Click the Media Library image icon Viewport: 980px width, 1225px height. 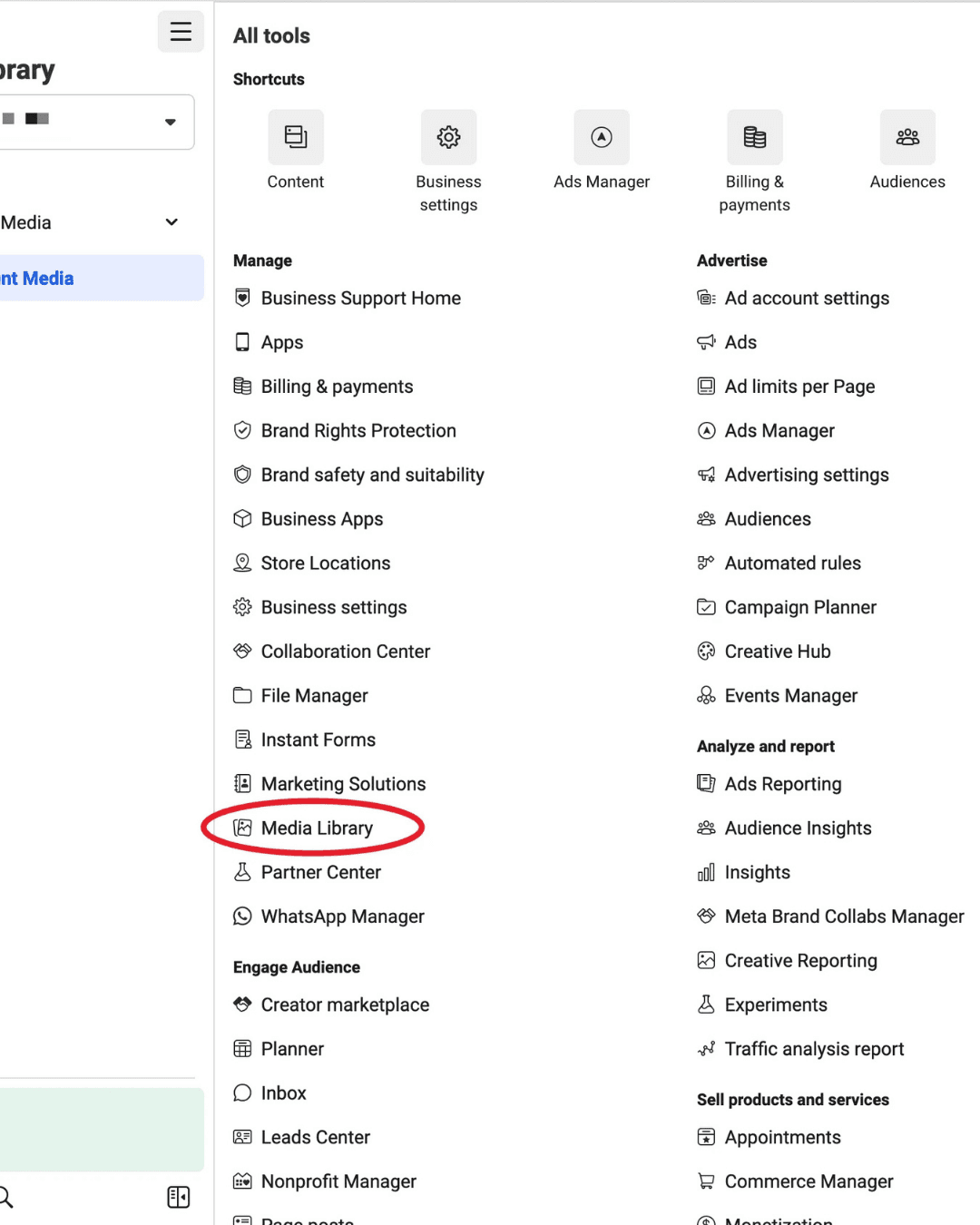242,828
